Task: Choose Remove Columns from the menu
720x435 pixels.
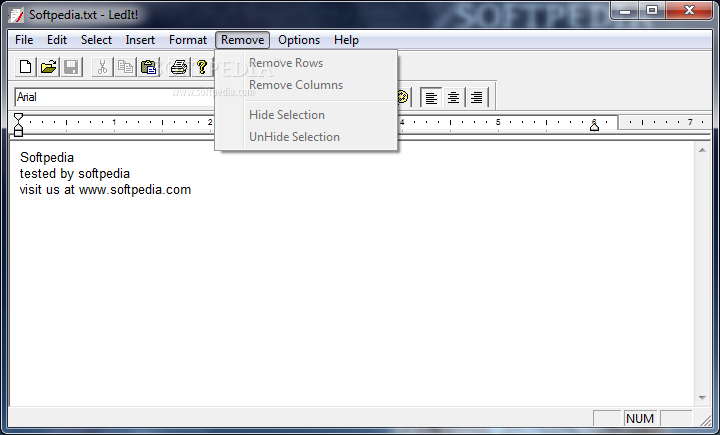Action: coord(306,85)
